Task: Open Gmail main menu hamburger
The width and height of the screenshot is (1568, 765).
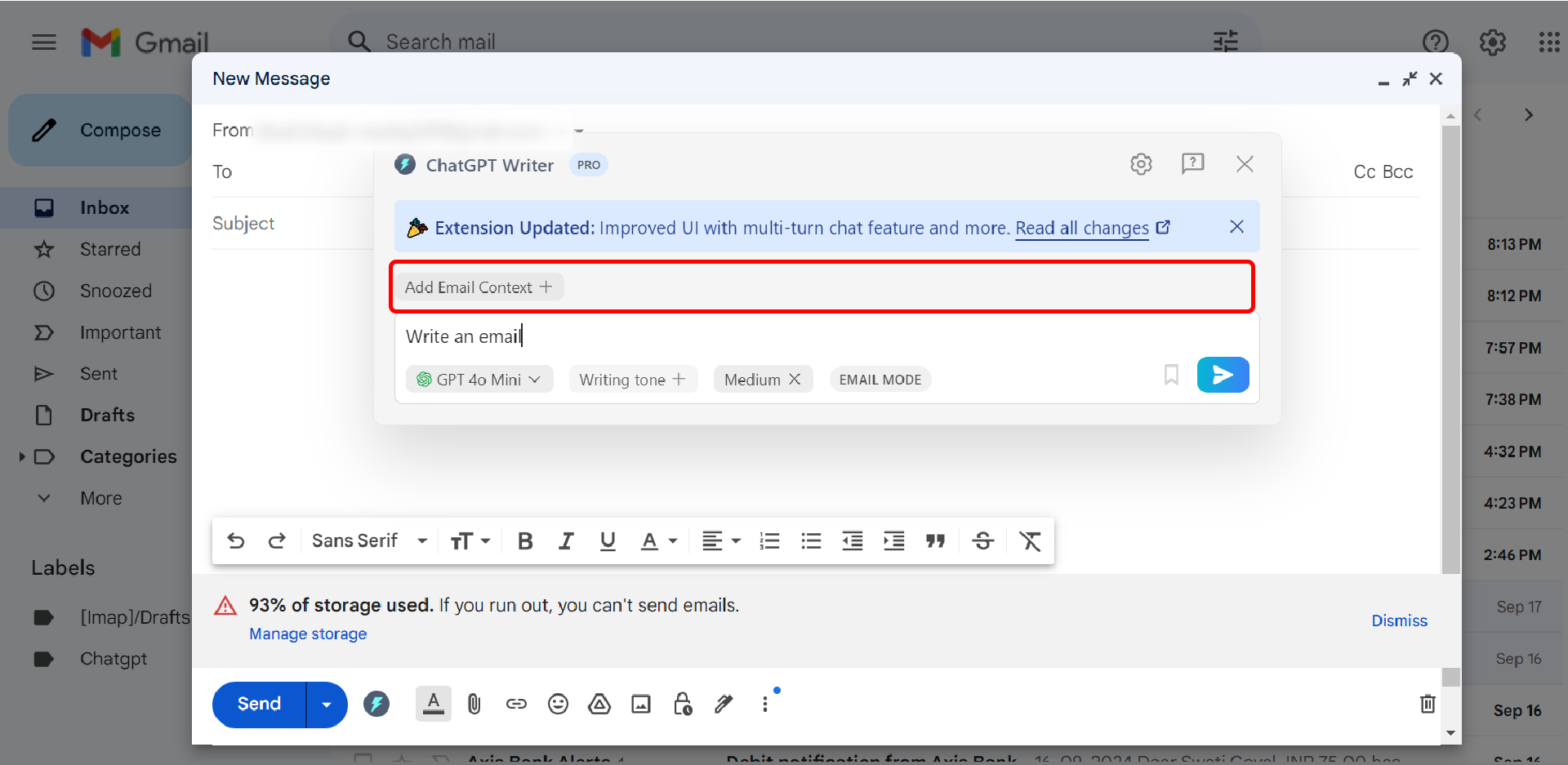Action: point(44,42)
